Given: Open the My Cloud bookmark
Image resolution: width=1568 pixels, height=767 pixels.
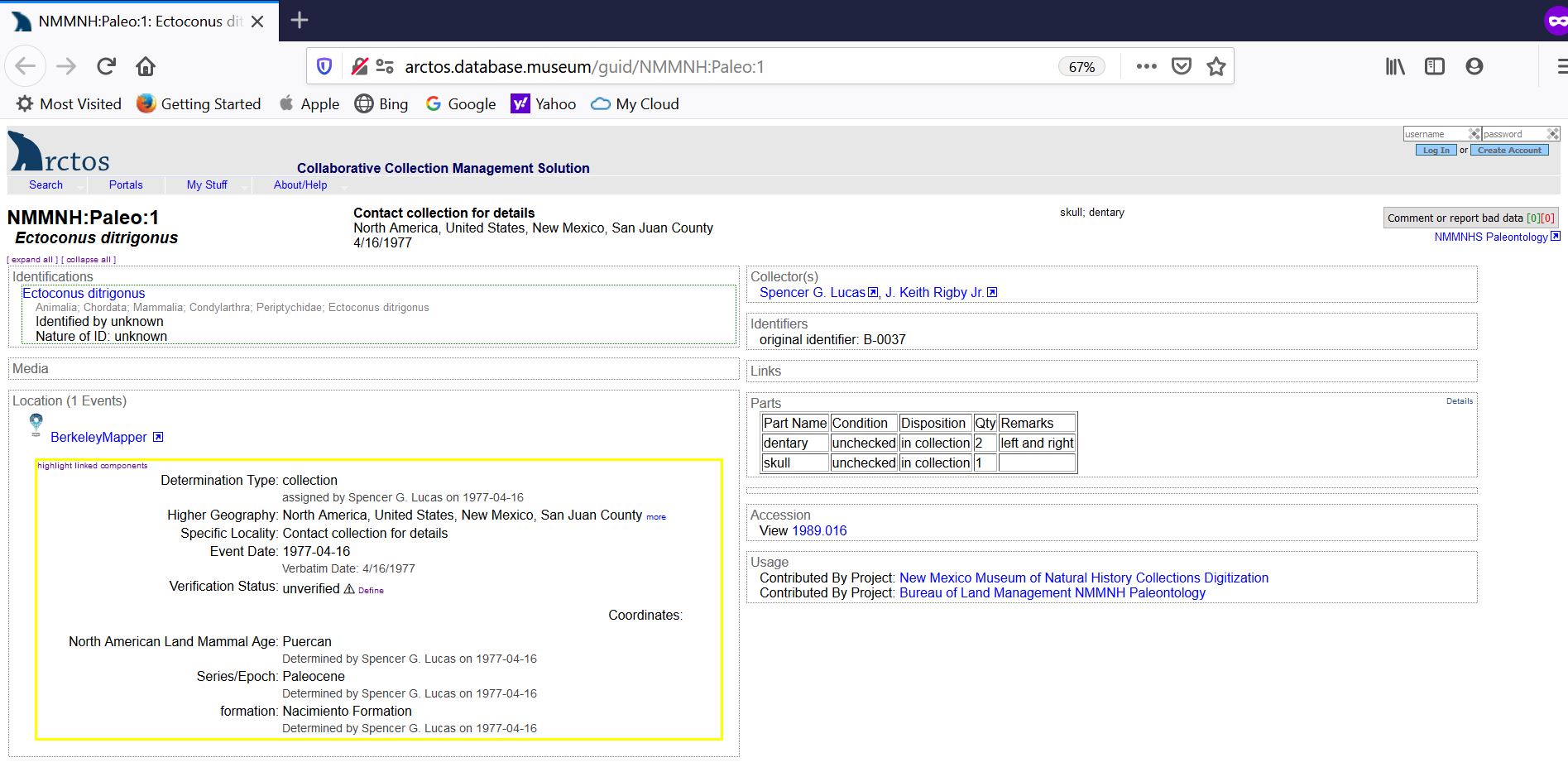Looking at the screenshot, I should 635,104.
